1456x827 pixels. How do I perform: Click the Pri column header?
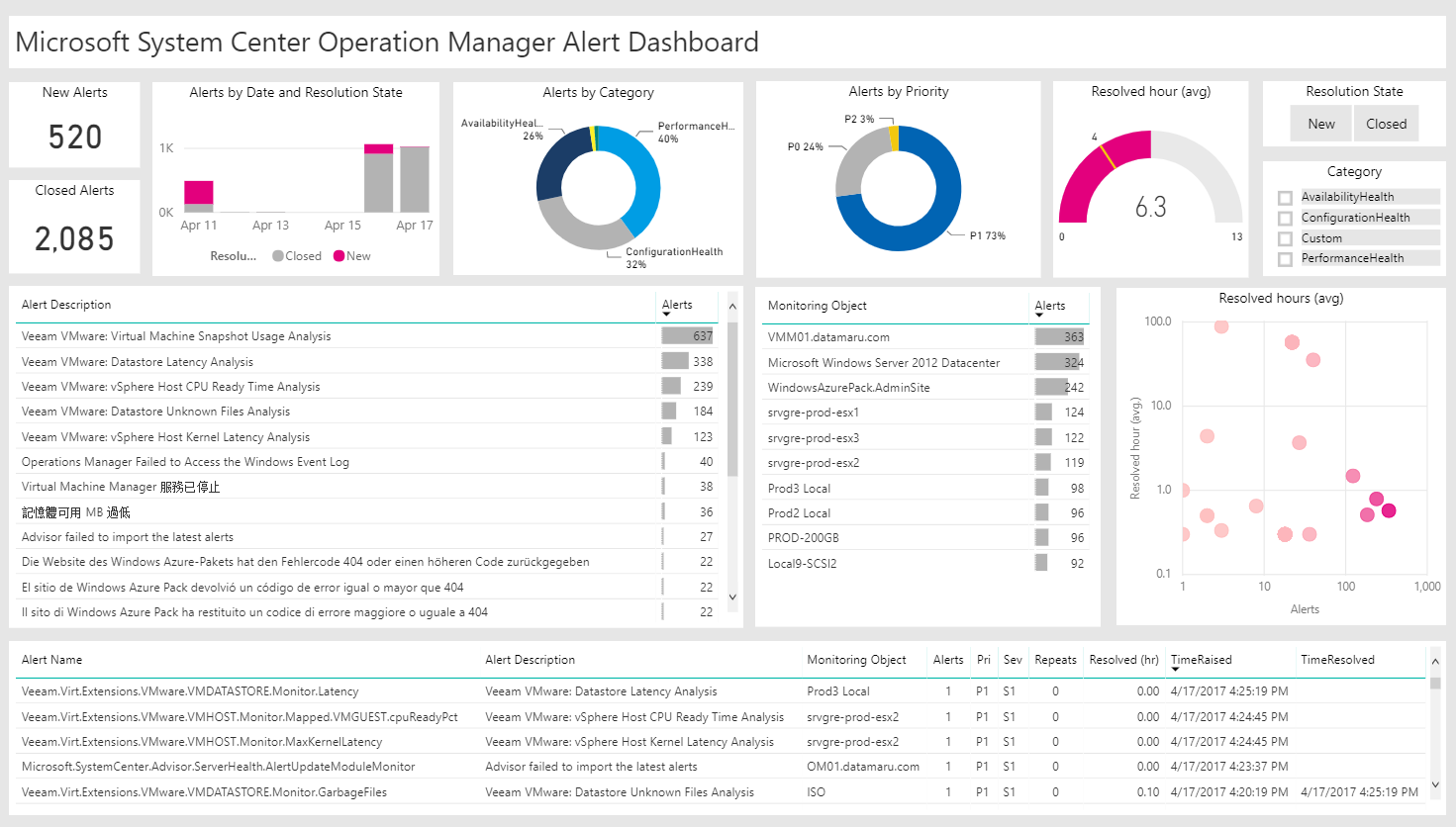click(x=983, y=660)
